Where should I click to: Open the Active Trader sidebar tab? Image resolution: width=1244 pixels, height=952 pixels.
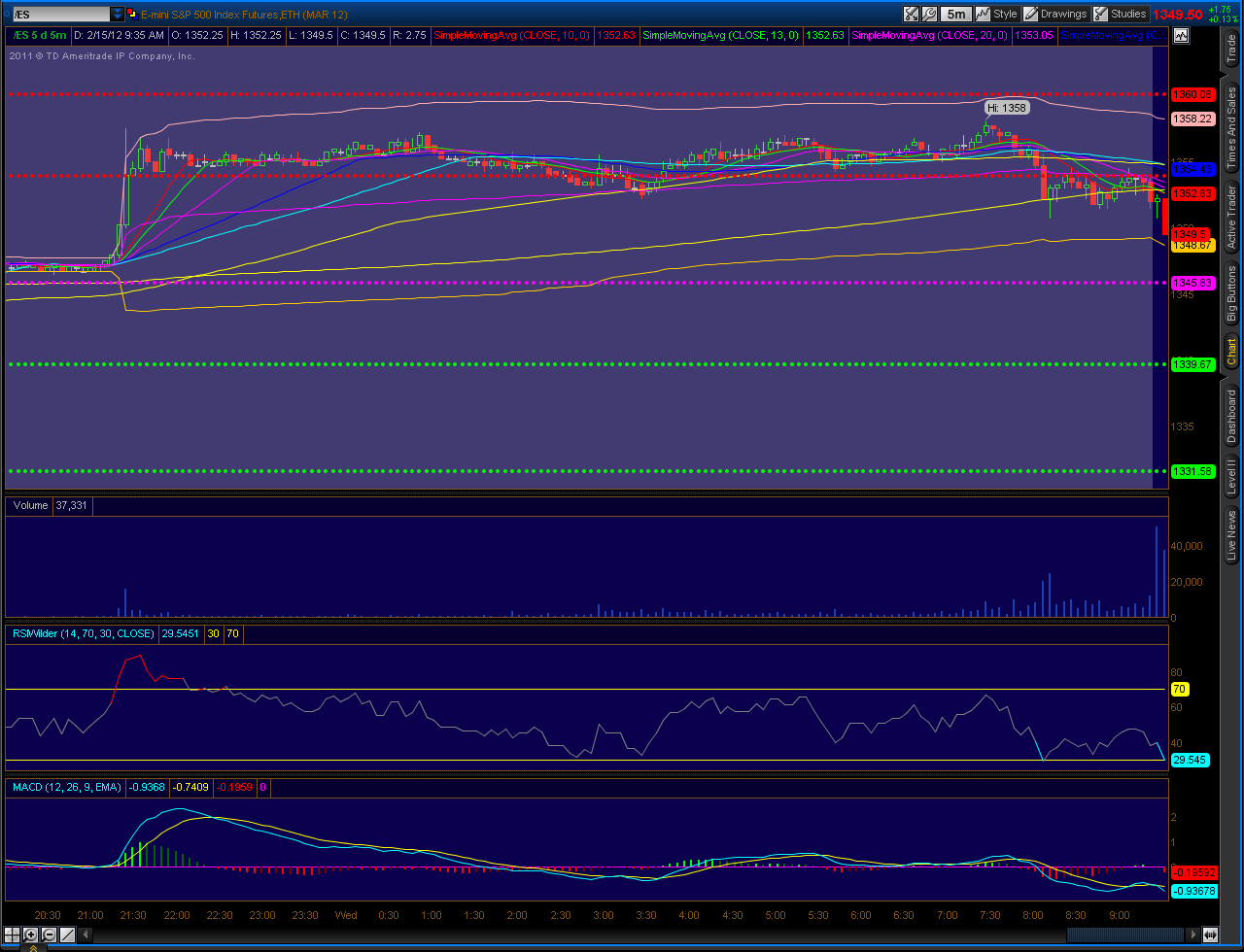click(1231, 216)
